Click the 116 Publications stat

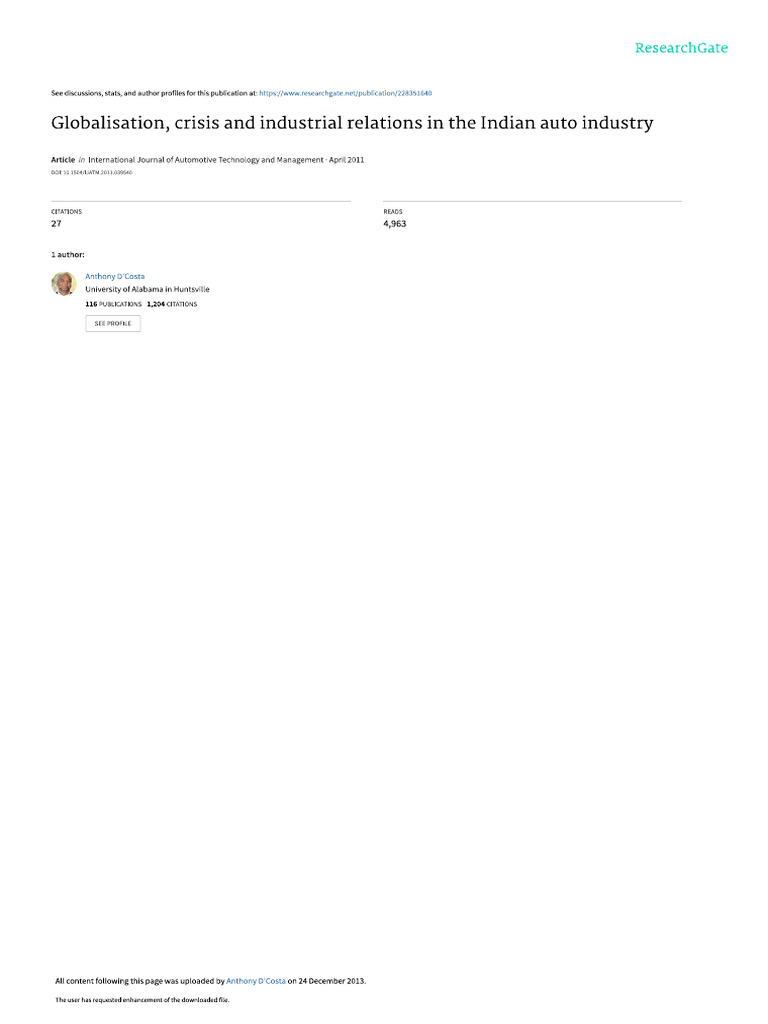tap(114, 304)
